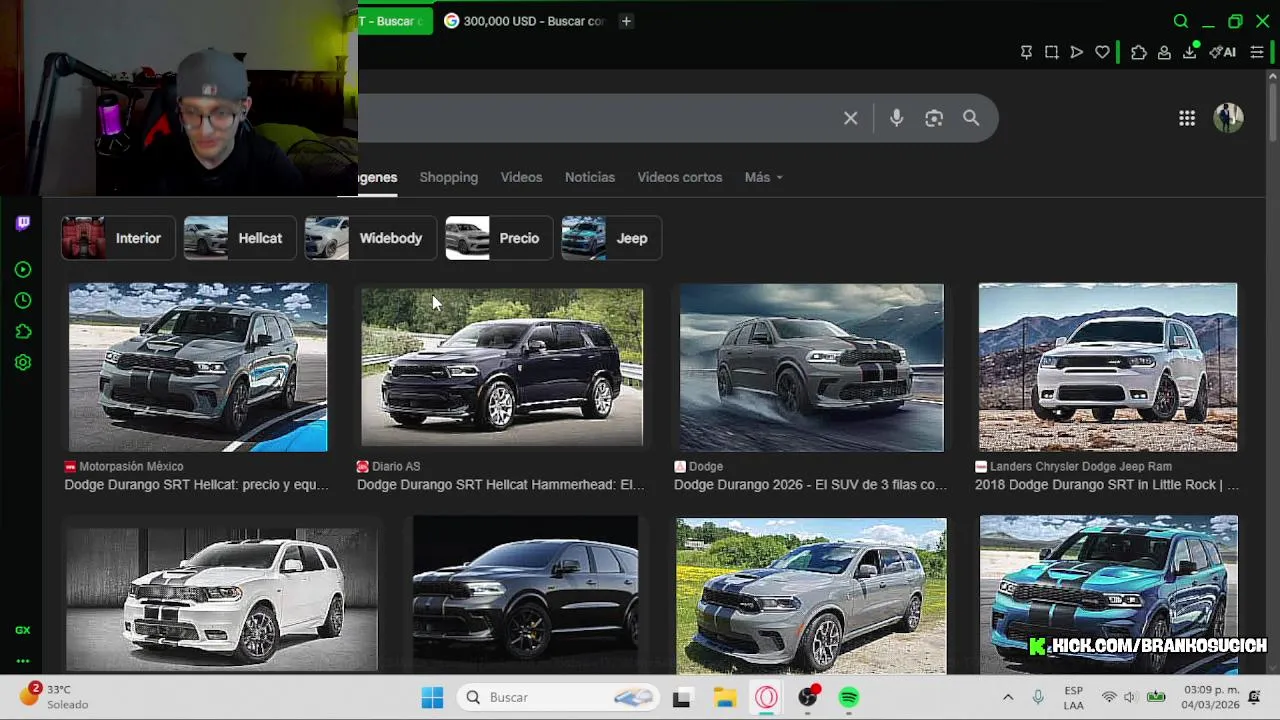The height and width of the screenshot is (720, 1280).
Task: Open the AI assistant button in toolbar
Action: click(1222, 52)
